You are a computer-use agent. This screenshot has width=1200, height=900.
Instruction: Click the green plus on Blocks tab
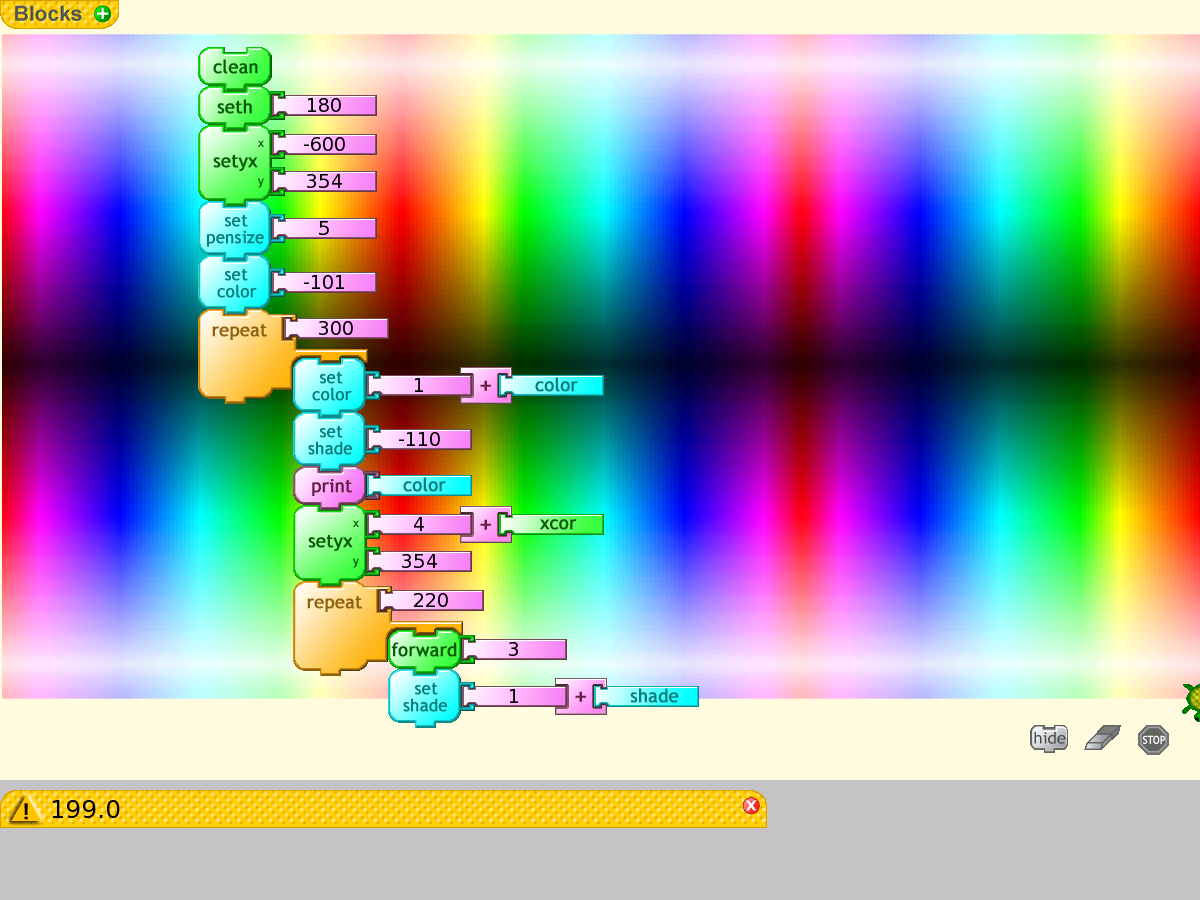pos(102,14)
